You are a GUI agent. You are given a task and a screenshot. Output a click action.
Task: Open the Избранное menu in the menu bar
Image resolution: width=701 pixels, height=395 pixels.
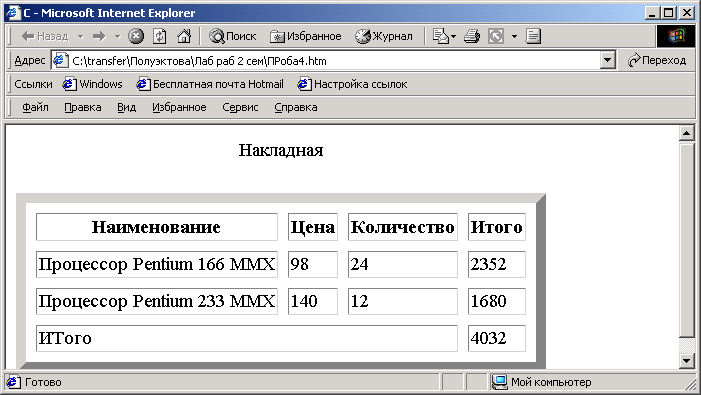tap(179, 107)
